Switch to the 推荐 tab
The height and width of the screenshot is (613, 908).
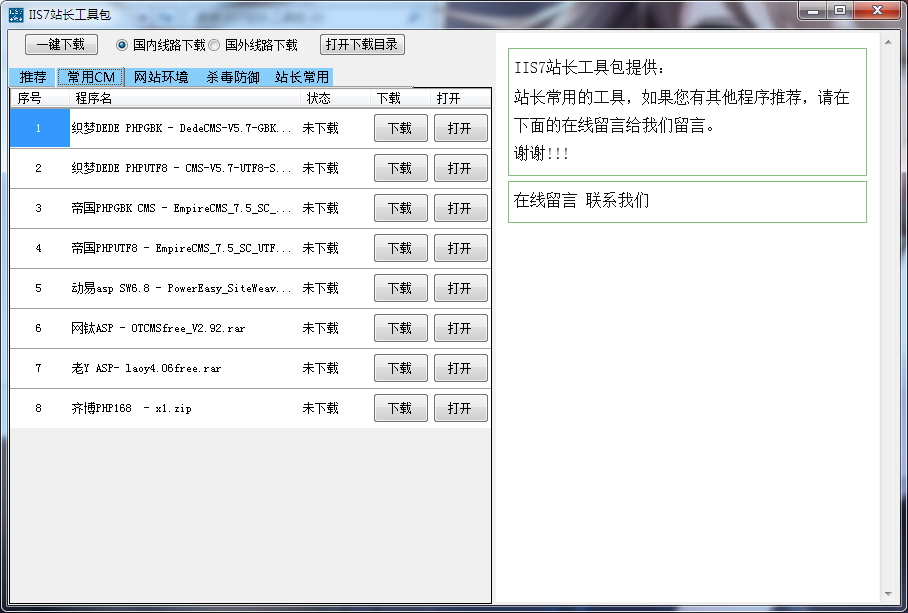(31, 77)
